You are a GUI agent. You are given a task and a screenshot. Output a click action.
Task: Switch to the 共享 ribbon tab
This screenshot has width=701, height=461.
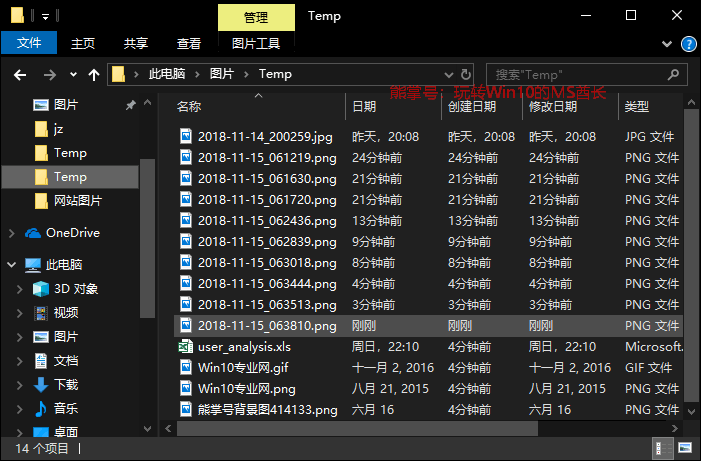135,43
